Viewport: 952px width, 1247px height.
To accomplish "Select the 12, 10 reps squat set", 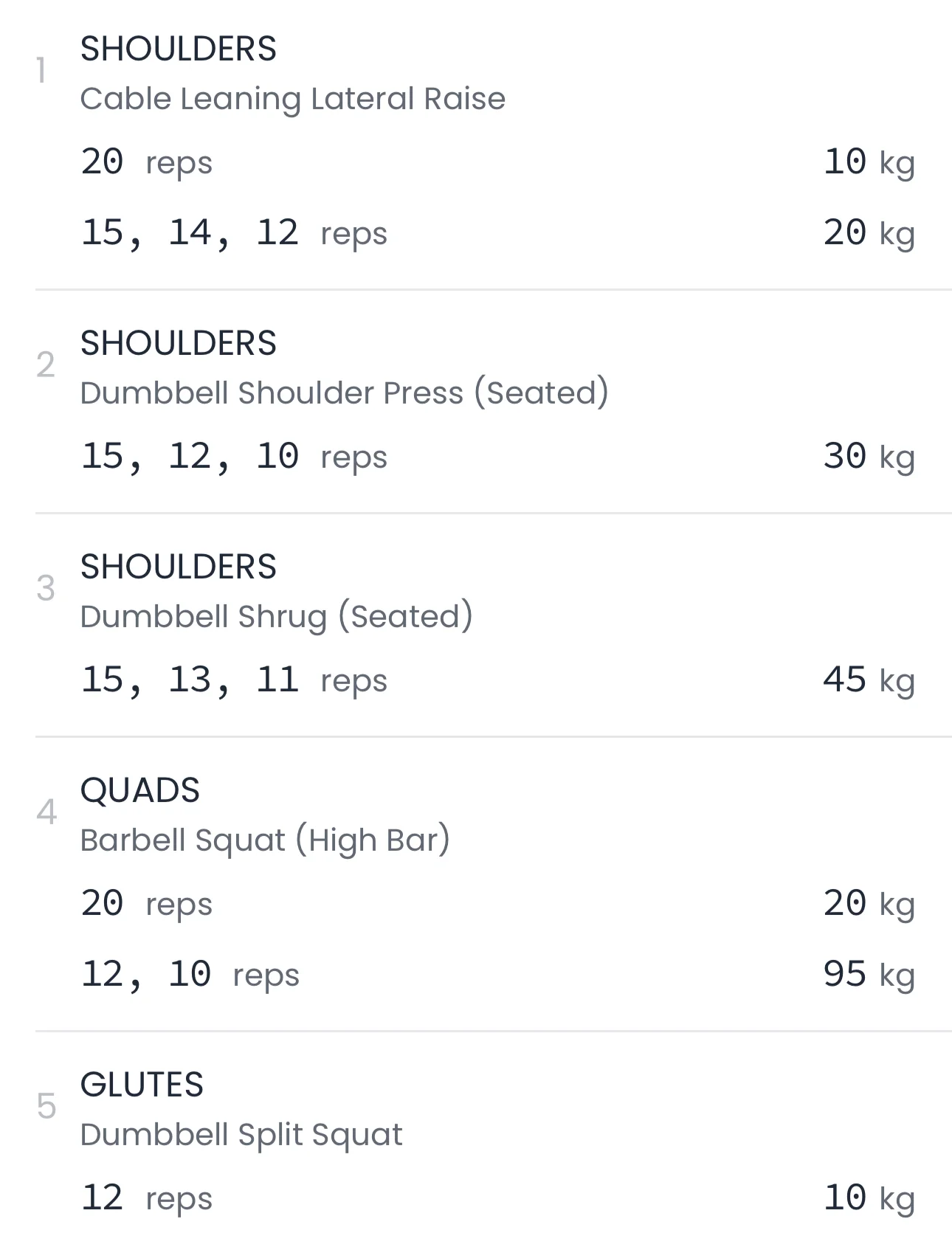I will click(x=190, y=975).
